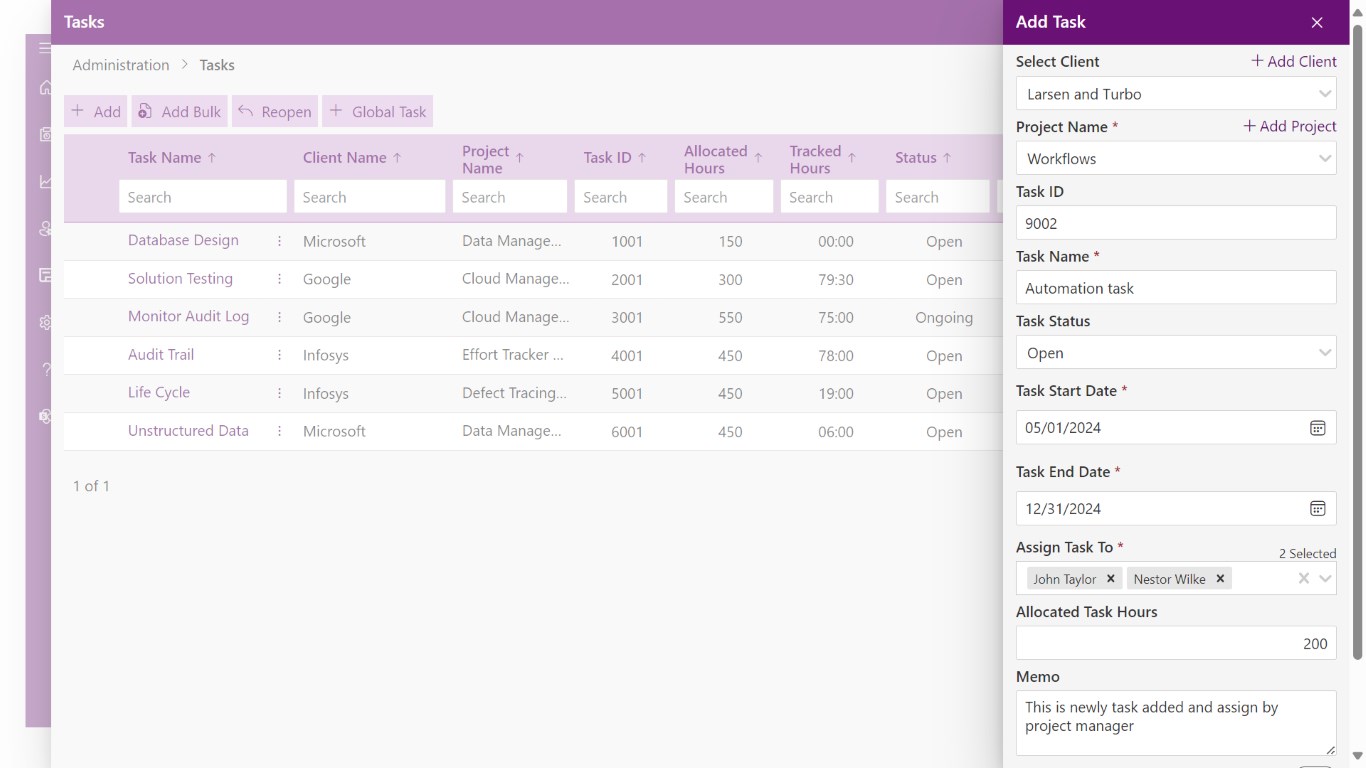Click the '79:30' tracked hours cell
1366x768 pixels.
[x=836, y=280]
